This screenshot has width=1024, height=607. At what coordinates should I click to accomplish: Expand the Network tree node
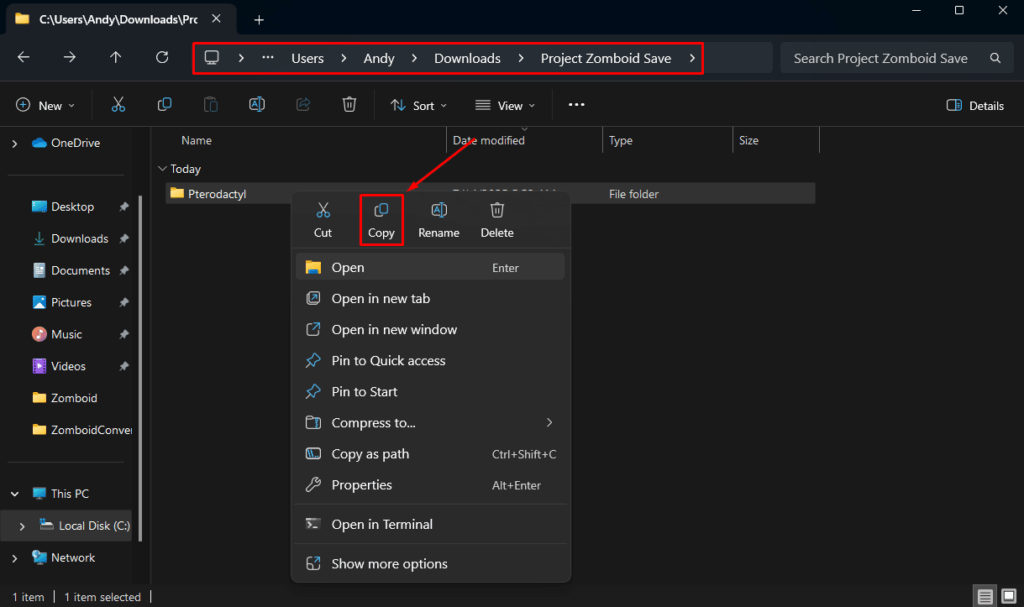14,558
